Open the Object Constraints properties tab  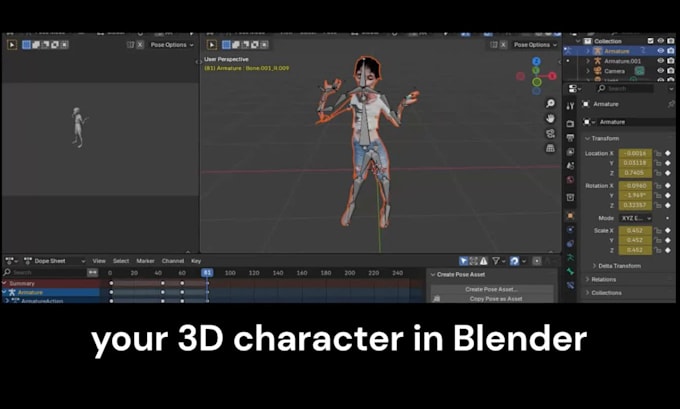570,243
